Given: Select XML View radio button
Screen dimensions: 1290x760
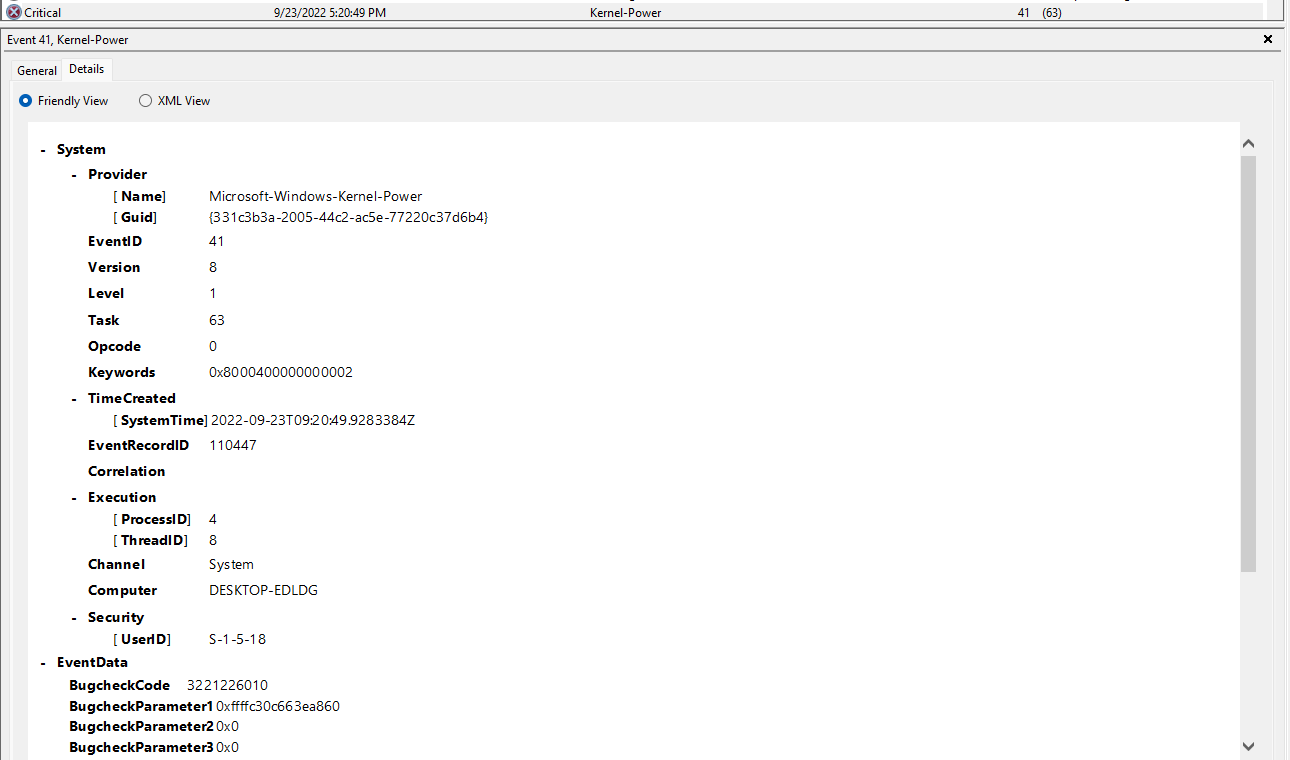Looking at the screenshot, I should tap(145, 101).
